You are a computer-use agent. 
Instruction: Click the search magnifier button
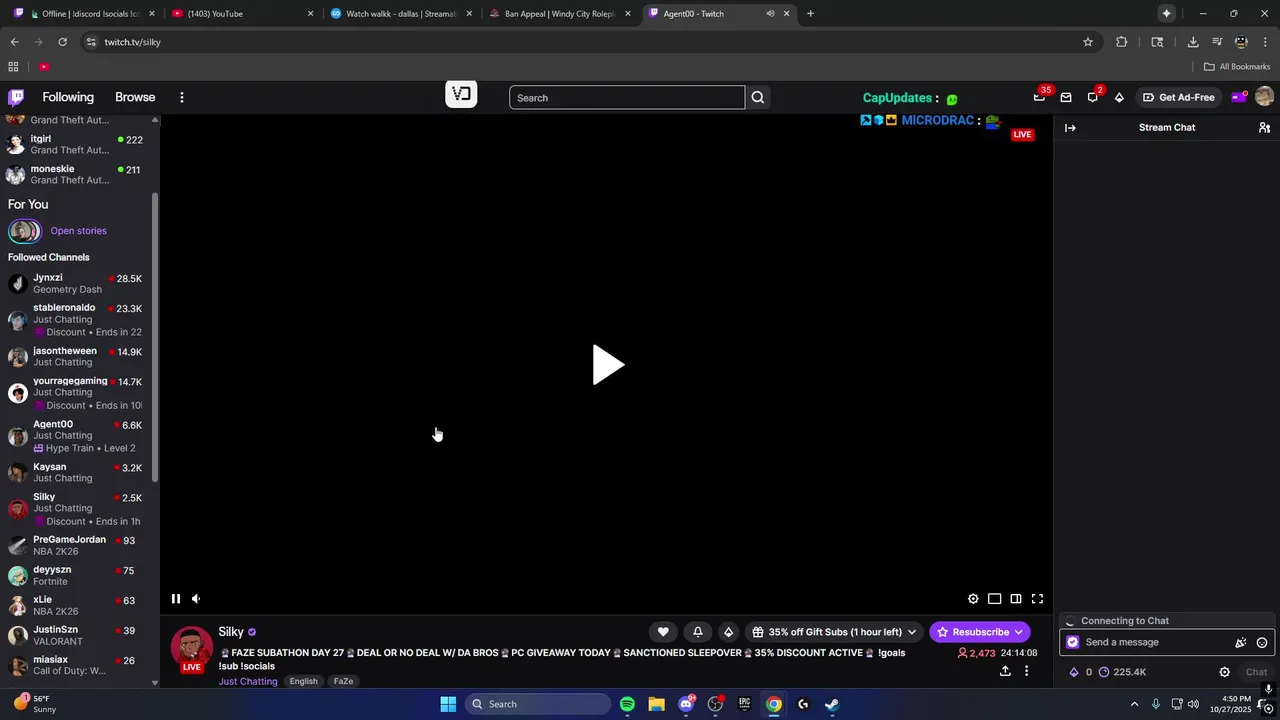pos(758,97)
